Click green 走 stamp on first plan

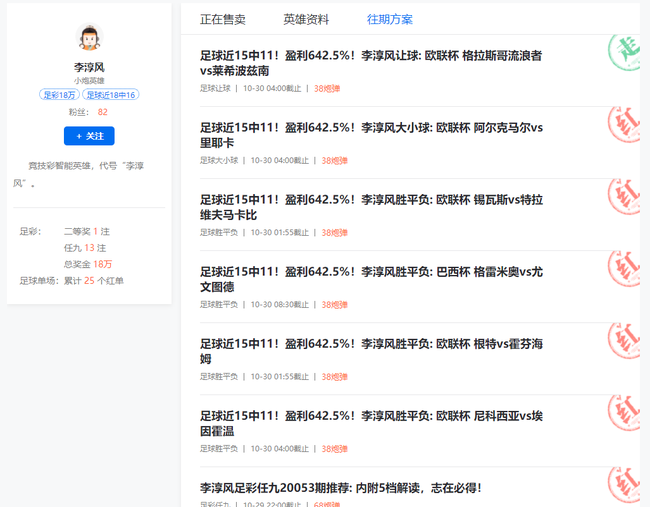624,52
